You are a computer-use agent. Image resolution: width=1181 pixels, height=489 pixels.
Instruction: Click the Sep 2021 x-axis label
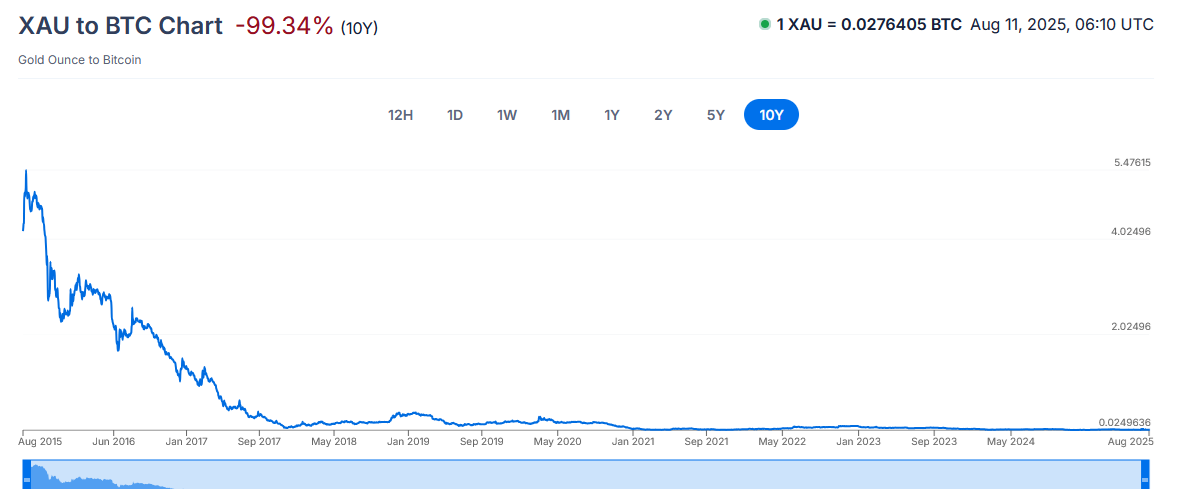tap(706, 442)
